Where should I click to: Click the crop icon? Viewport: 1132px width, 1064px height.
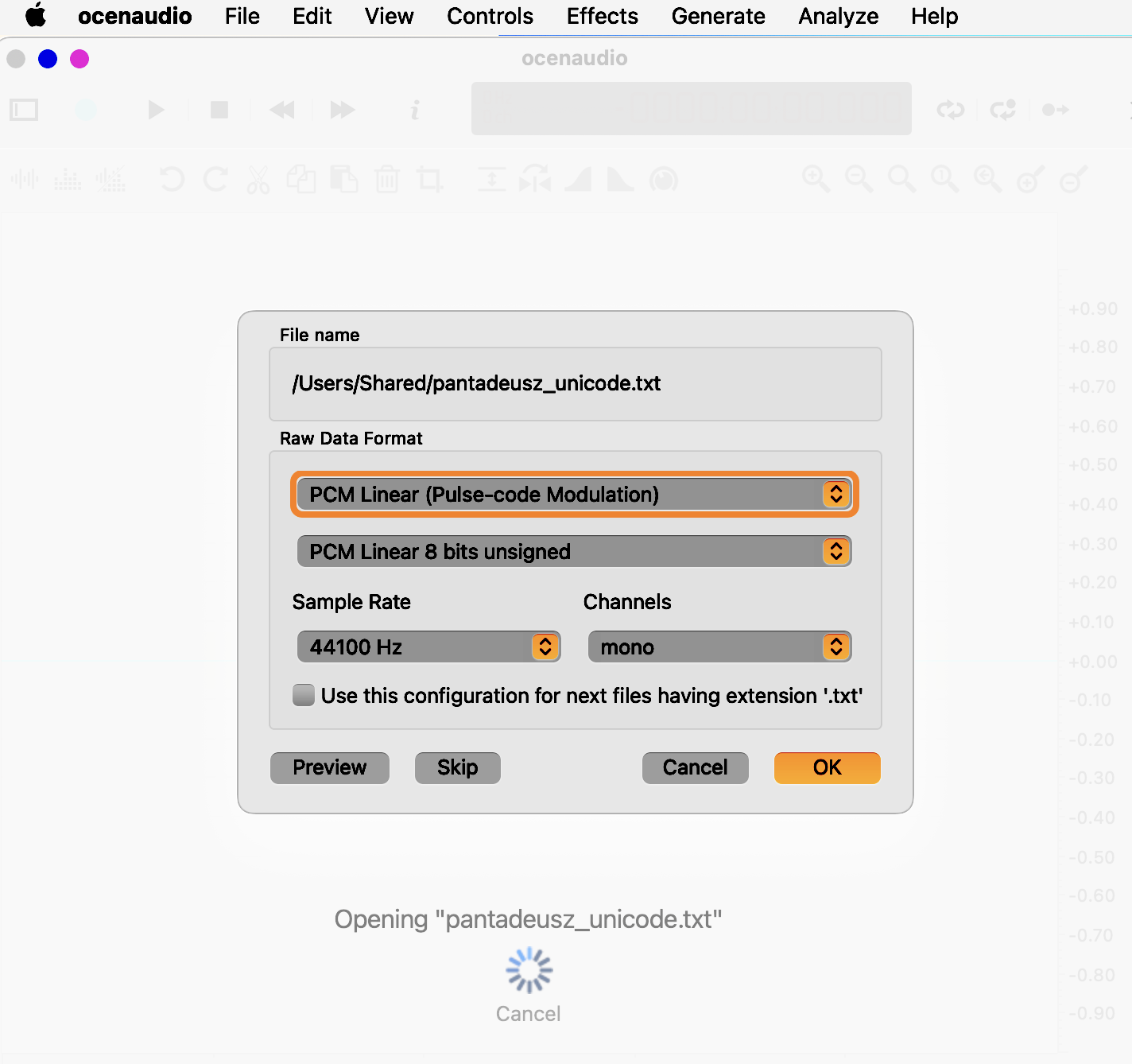[430, 180]
